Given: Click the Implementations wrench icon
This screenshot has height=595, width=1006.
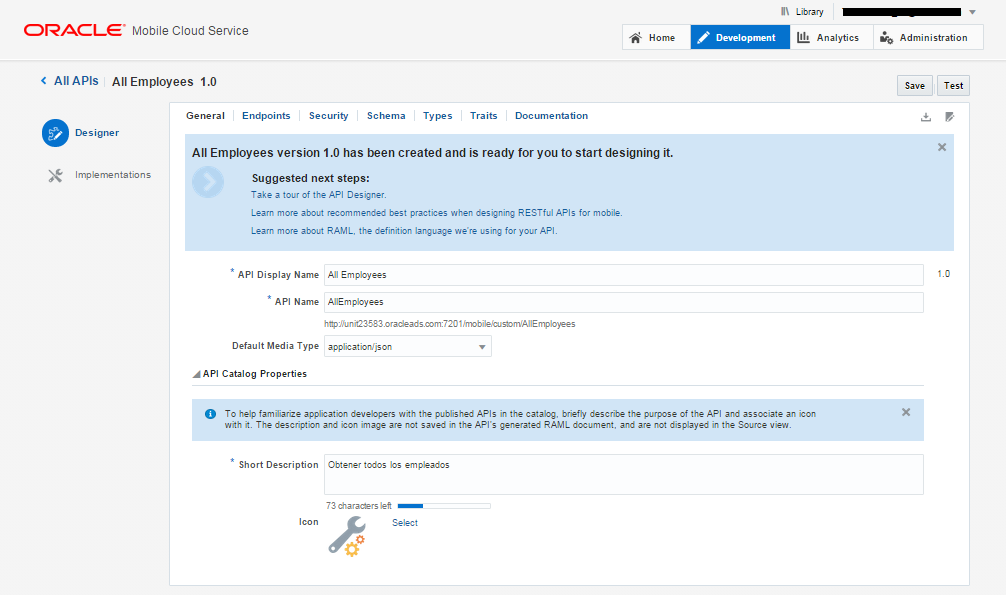Looking at the screenshot, I should click(55, 175).
